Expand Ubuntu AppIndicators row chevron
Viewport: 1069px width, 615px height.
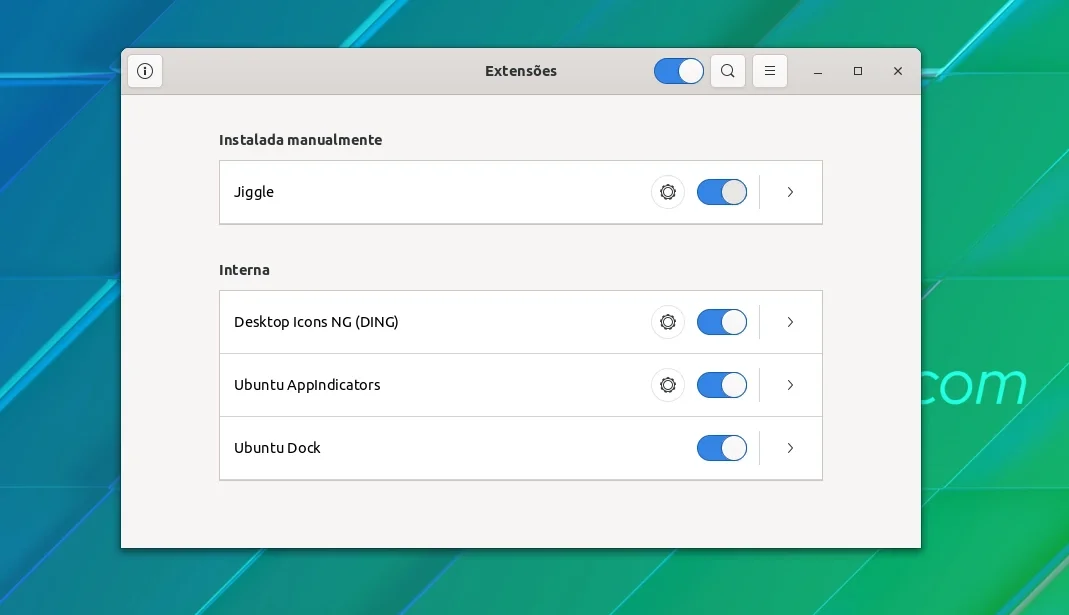tap(790, 385)
